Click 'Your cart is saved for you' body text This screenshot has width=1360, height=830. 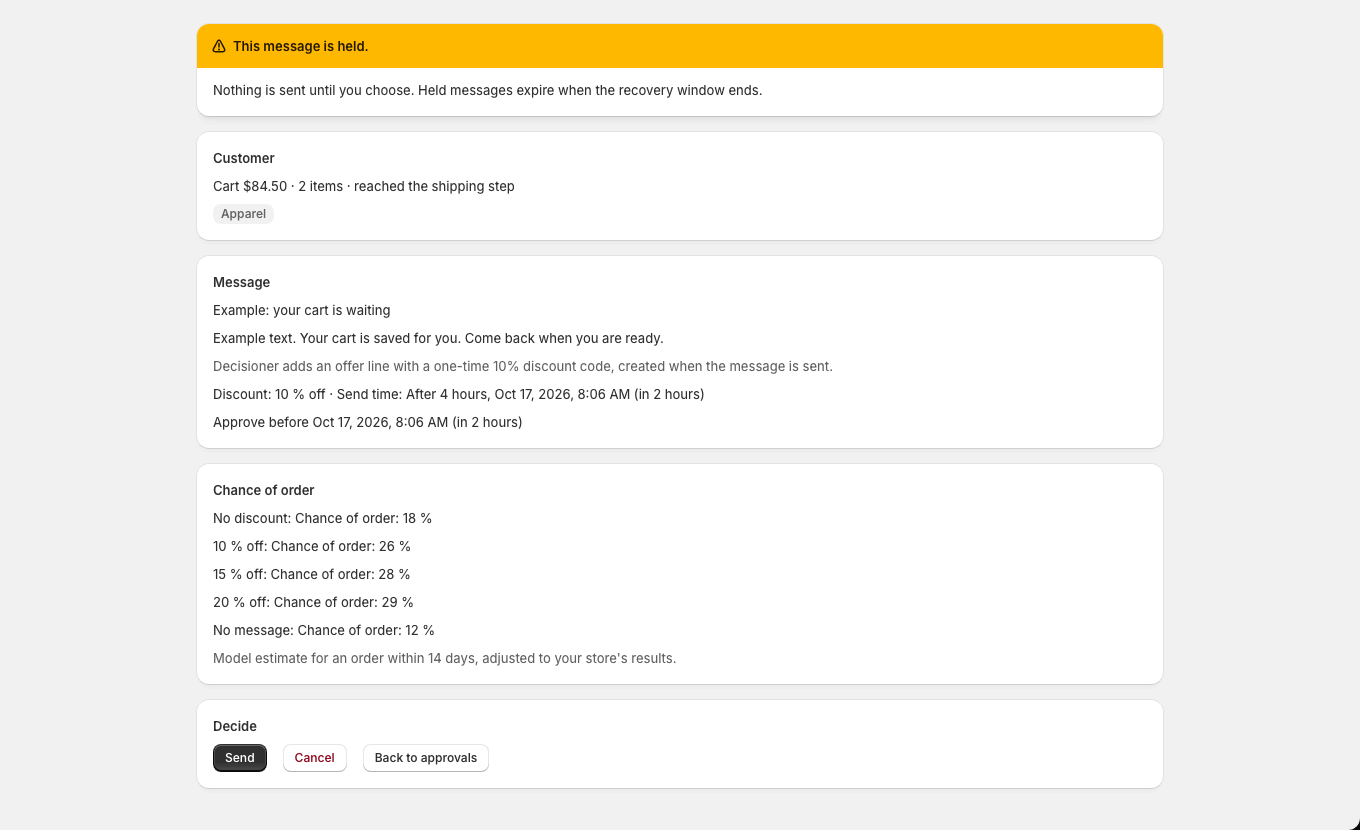pyautogui.click(x=438, y=338)
